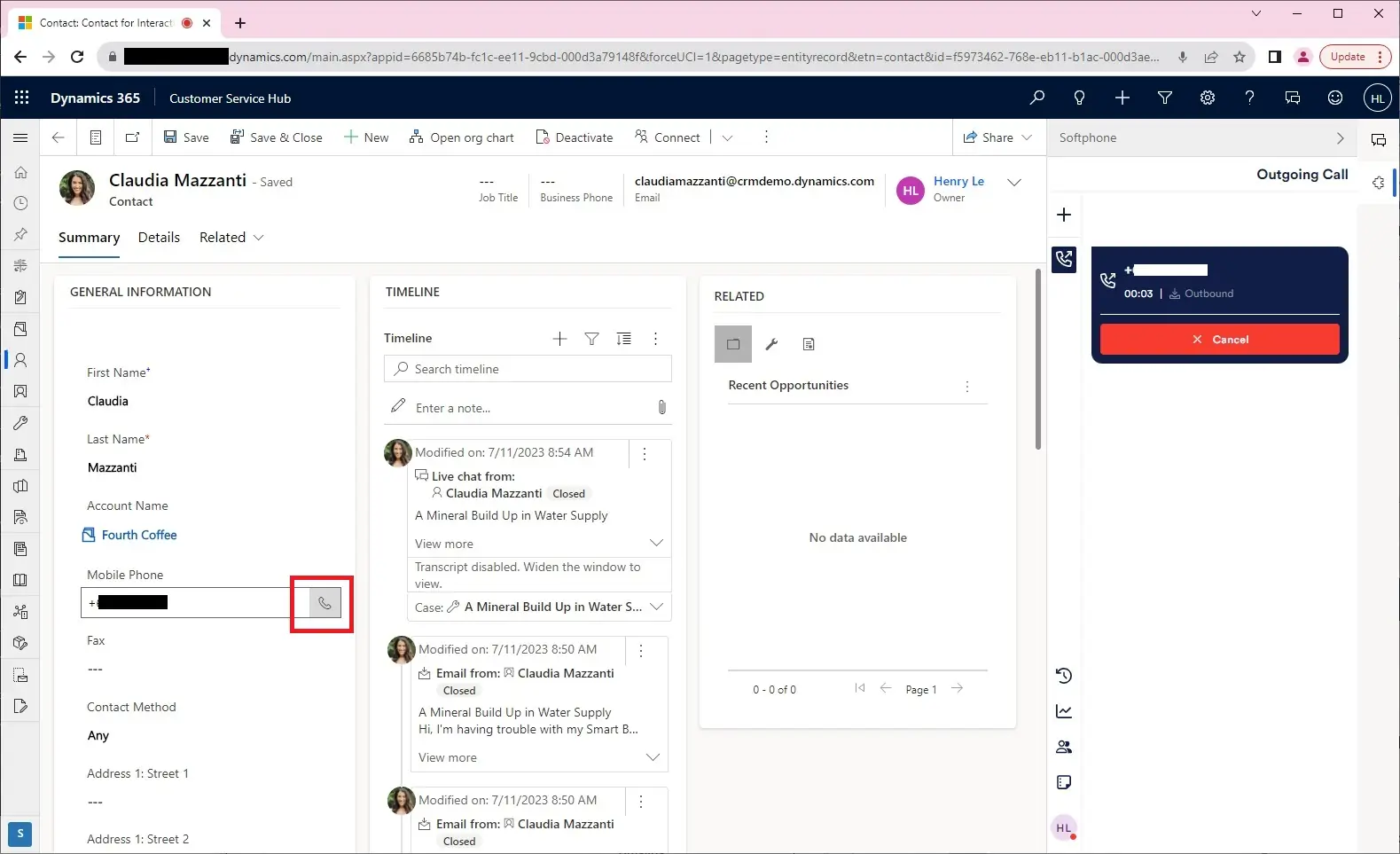
Task: Open the Fourth Coffee account link
Action: coord(139,535)
